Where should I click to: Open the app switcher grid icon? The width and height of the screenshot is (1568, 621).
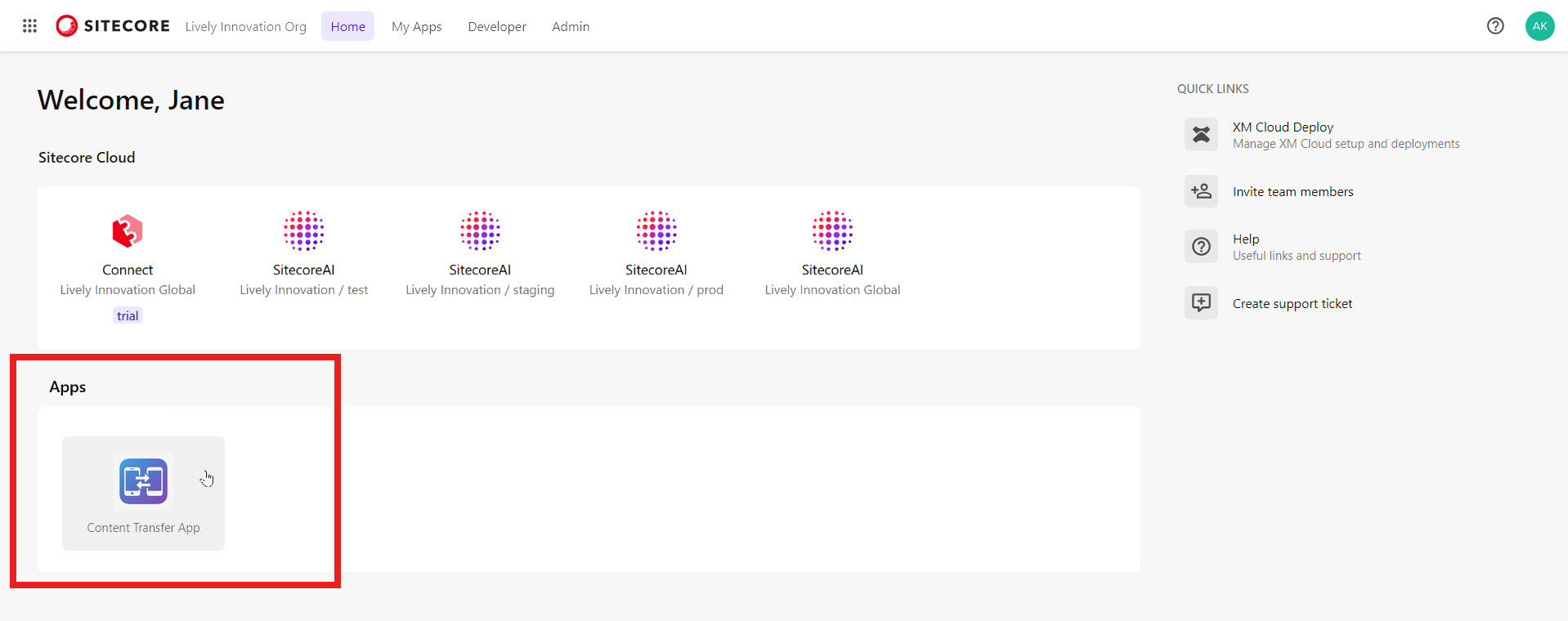[30, 26]
